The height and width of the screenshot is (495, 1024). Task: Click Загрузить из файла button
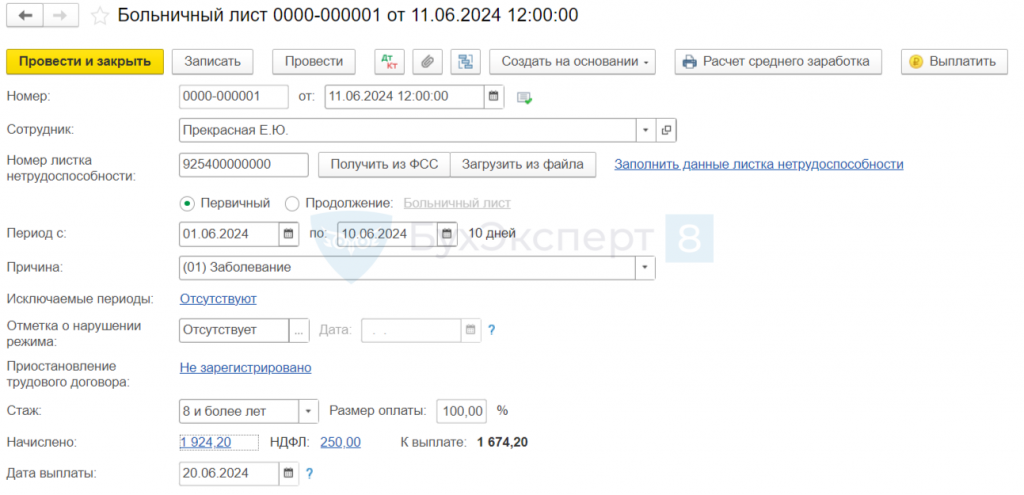tap(522, 165)
